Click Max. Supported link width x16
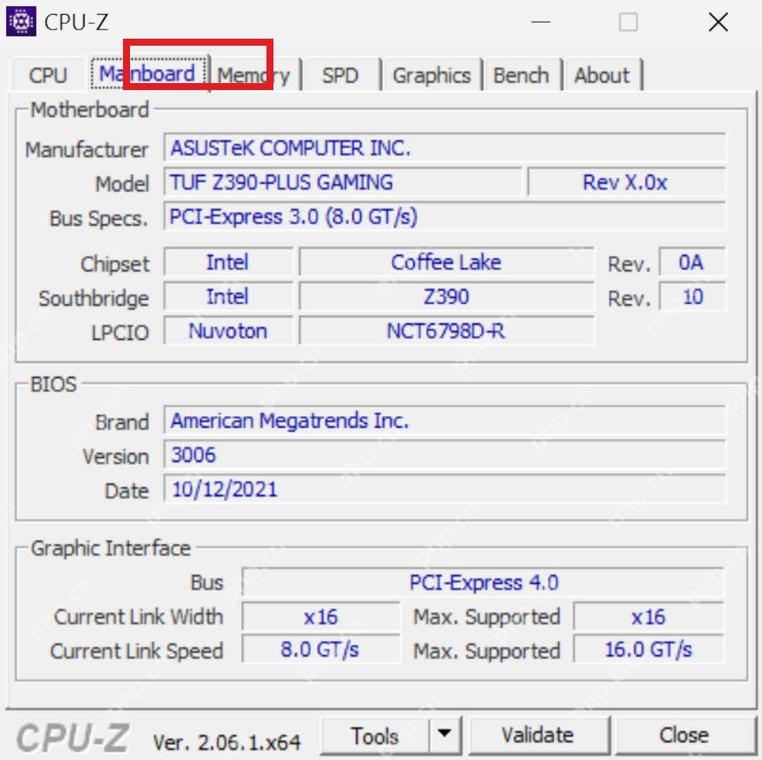The width and height of the screenshot is (762, 760). 649,617
